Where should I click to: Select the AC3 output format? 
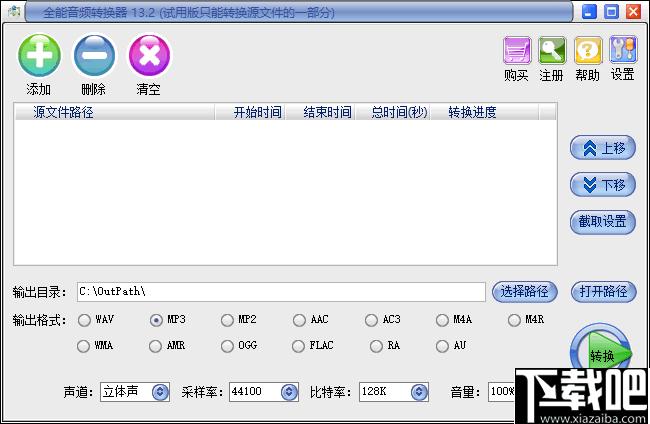371,320
